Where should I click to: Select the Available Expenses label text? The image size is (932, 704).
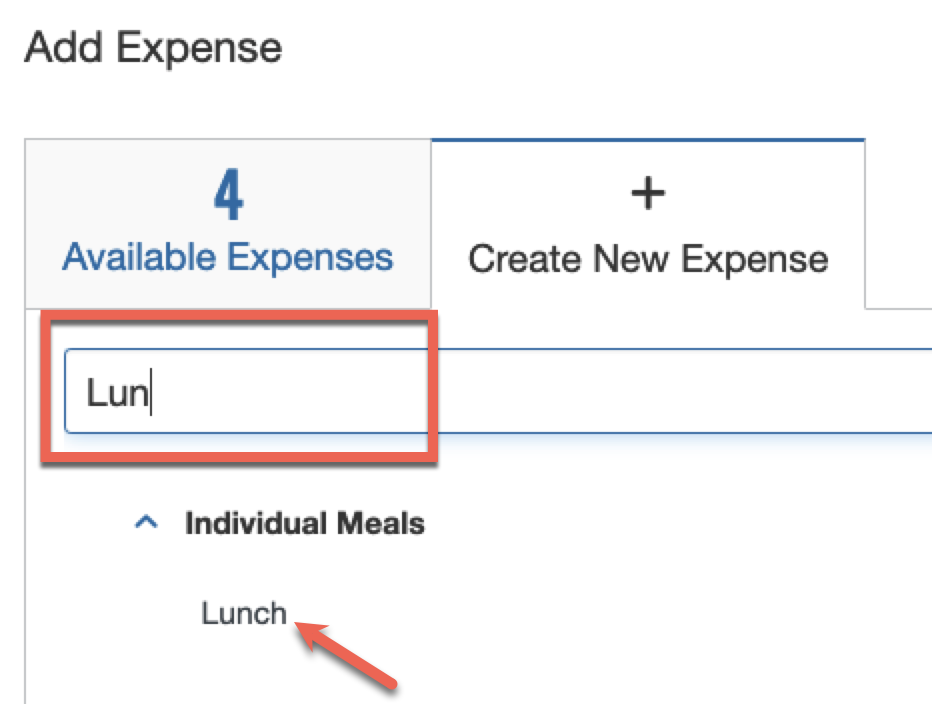pos(228,257)
